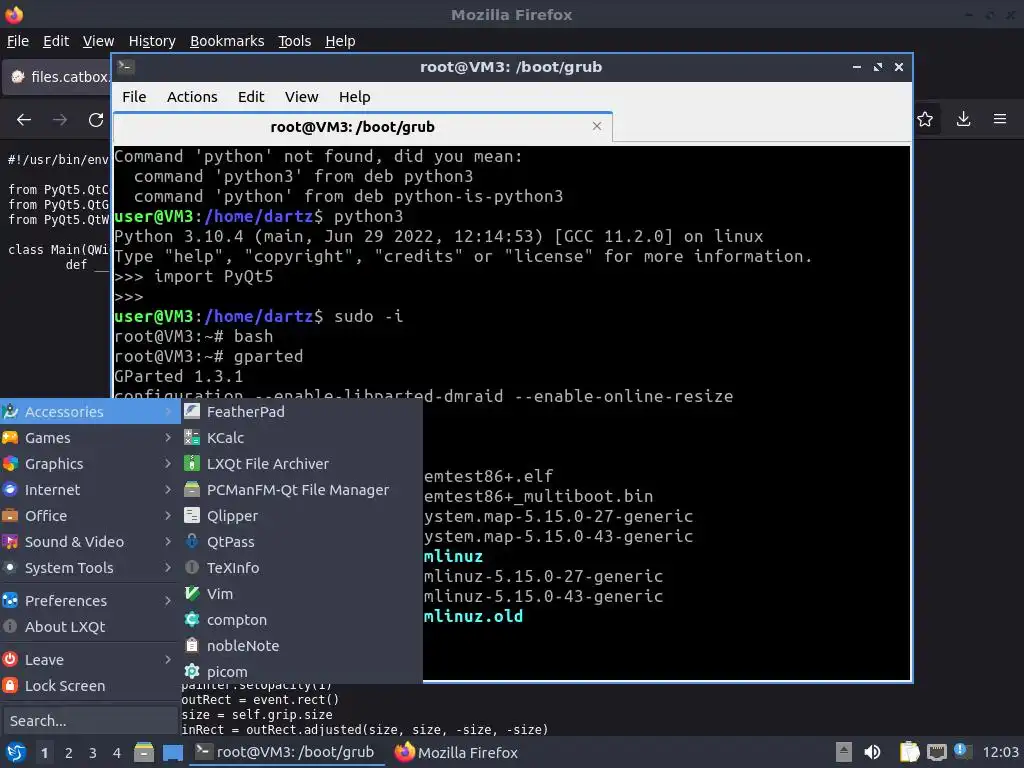
Task: Start Qlipper clipboard tool
Action: (x=302, y=516)
